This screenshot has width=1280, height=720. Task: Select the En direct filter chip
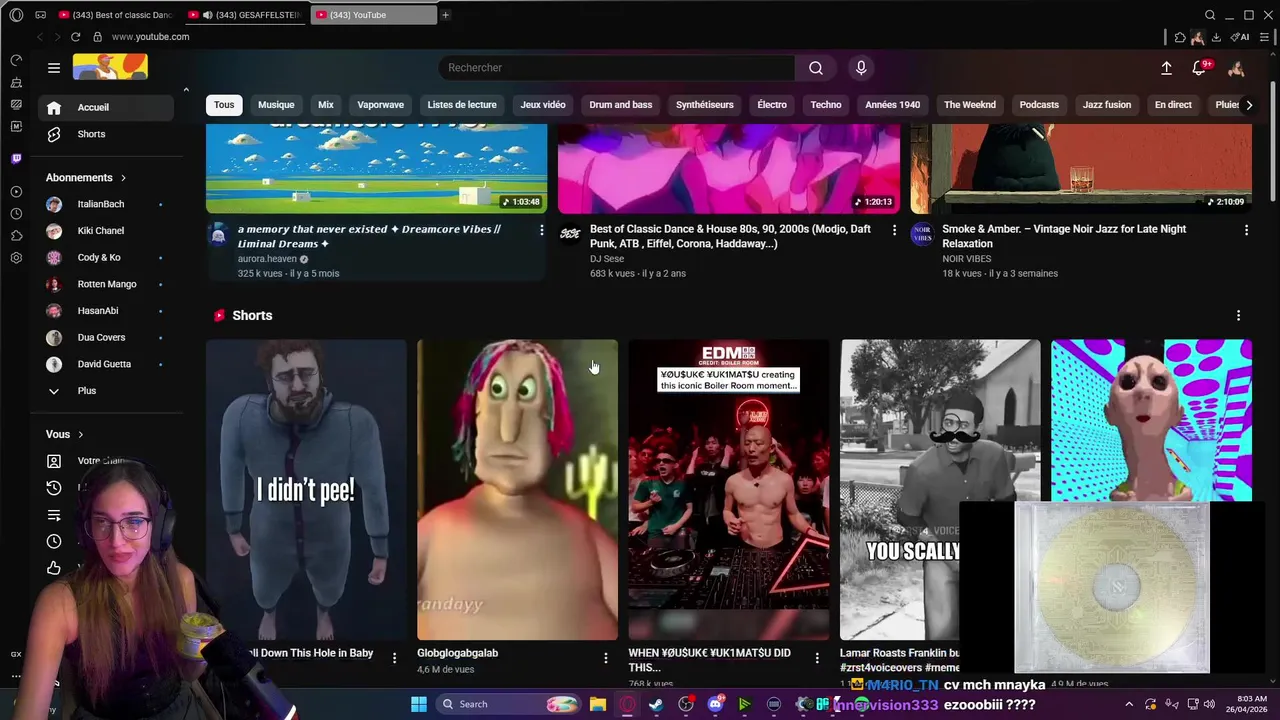coord(1173,105)
